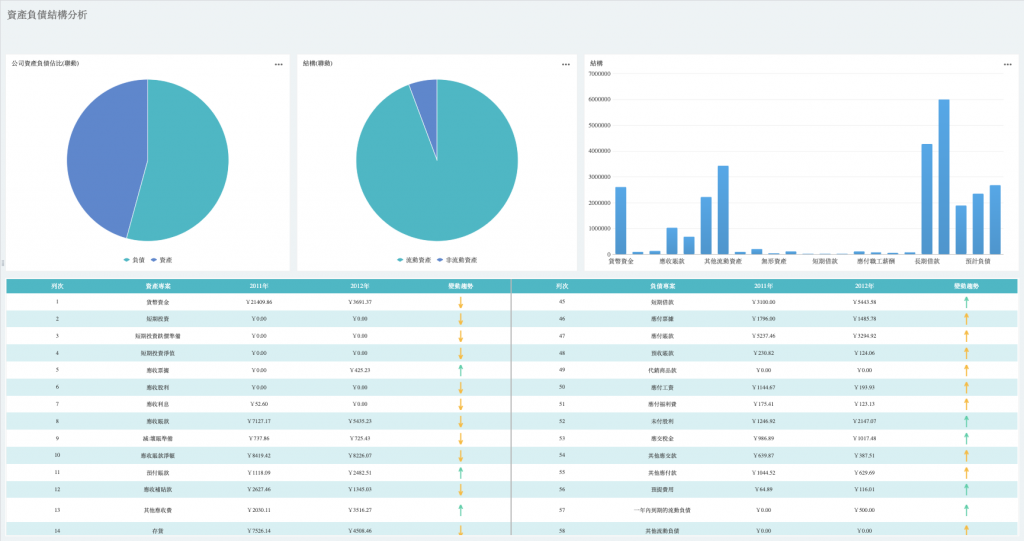Click the 資產負債結構分析 dashboard title
The width and height of the screenshot is (1024, 541).
[47, 14]
